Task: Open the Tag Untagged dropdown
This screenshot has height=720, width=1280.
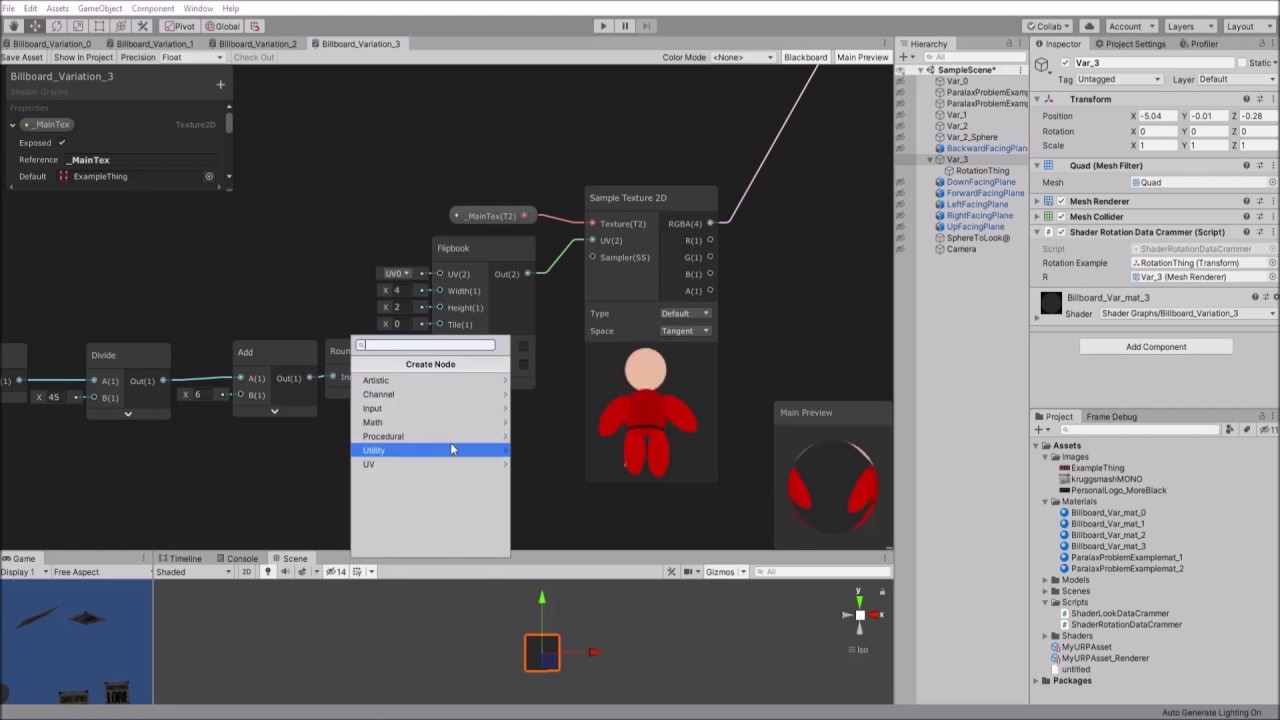Action: point(1119,79)
